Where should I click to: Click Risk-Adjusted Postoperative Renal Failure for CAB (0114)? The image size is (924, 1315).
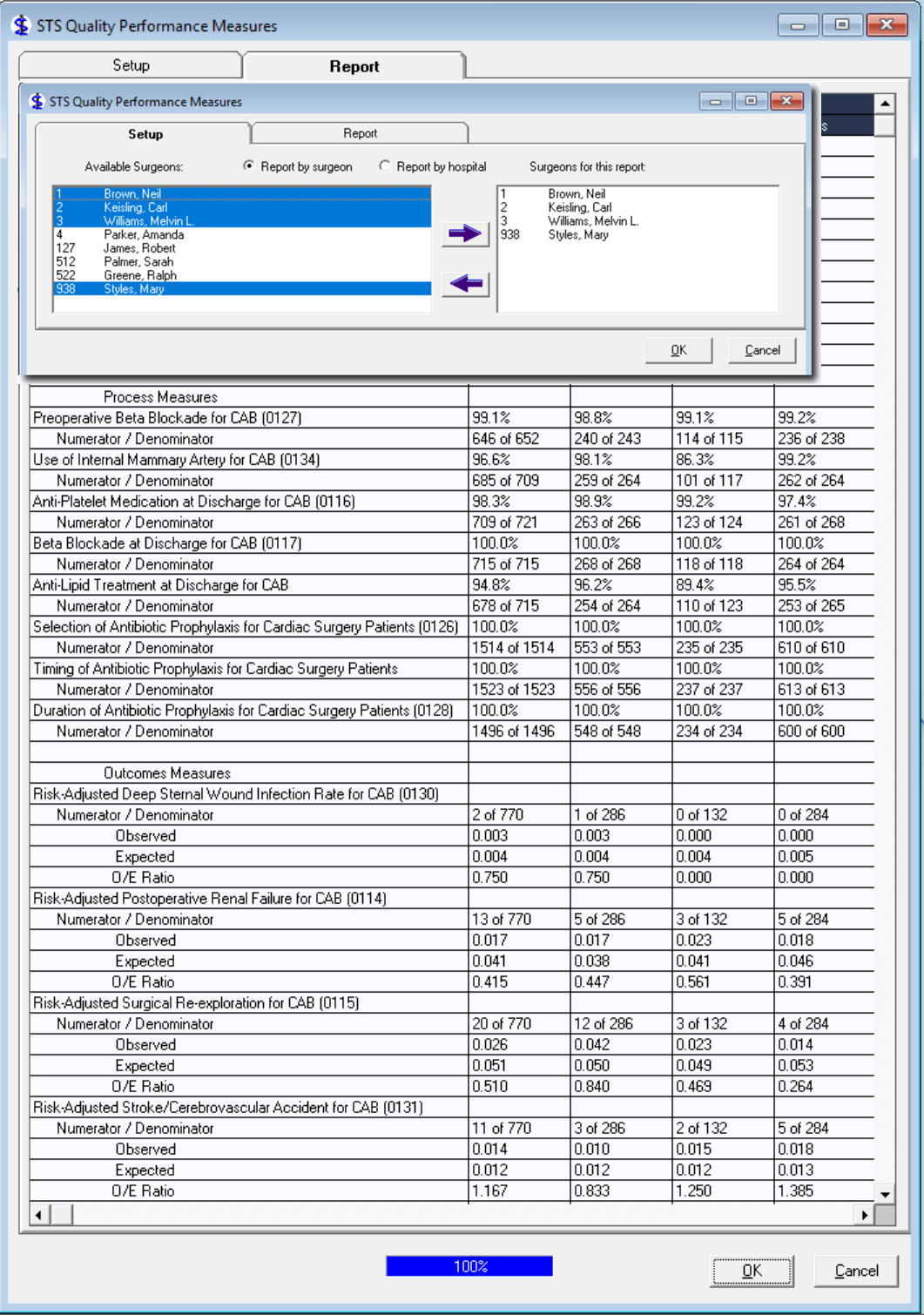coord(209,899)
